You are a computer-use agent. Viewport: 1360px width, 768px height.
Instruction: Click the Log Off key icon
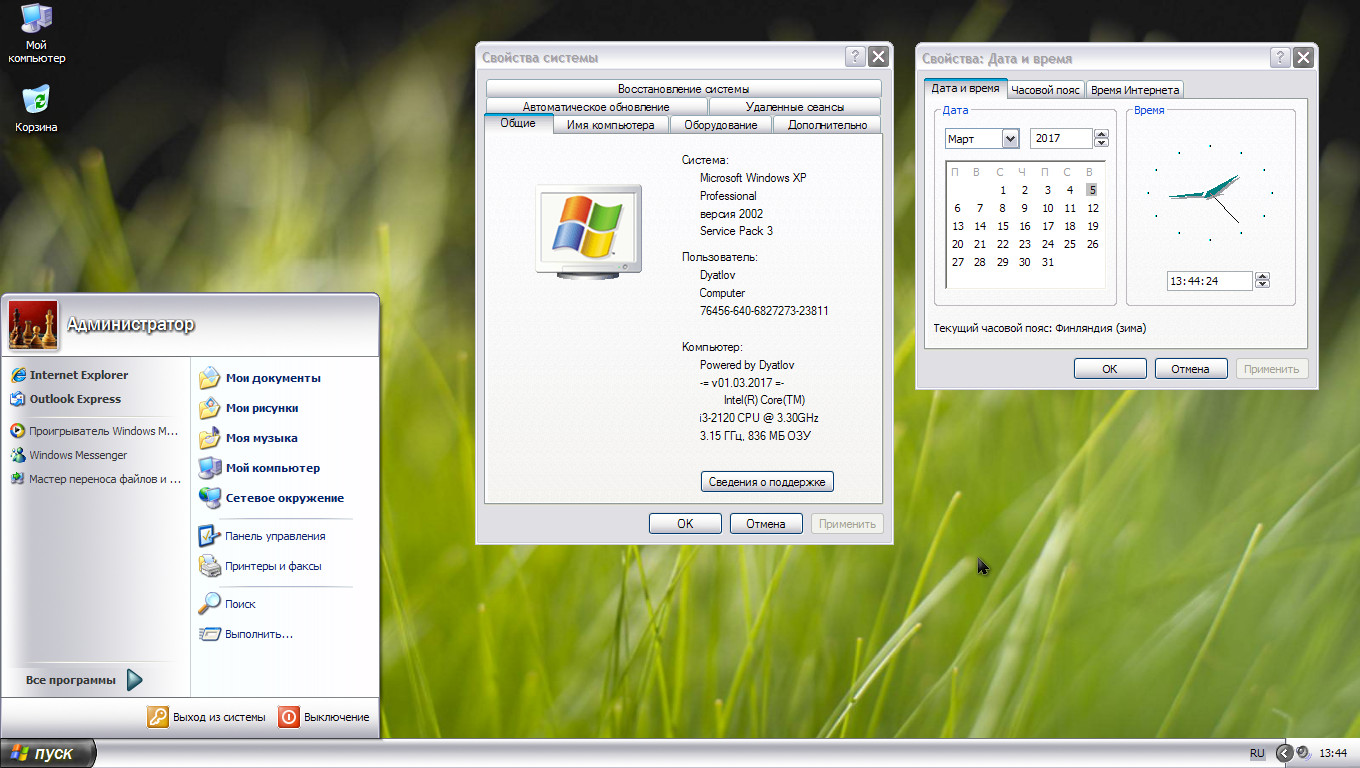[158, 717]
